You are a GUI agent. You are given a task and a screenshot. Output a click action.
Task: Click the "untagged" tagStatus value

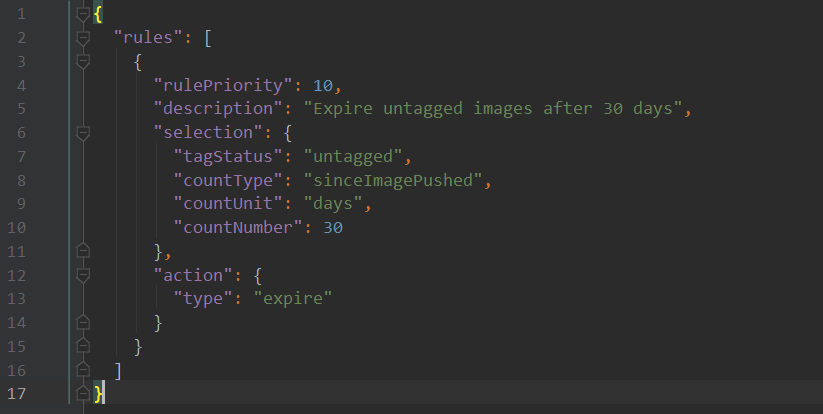click(353, 156)
